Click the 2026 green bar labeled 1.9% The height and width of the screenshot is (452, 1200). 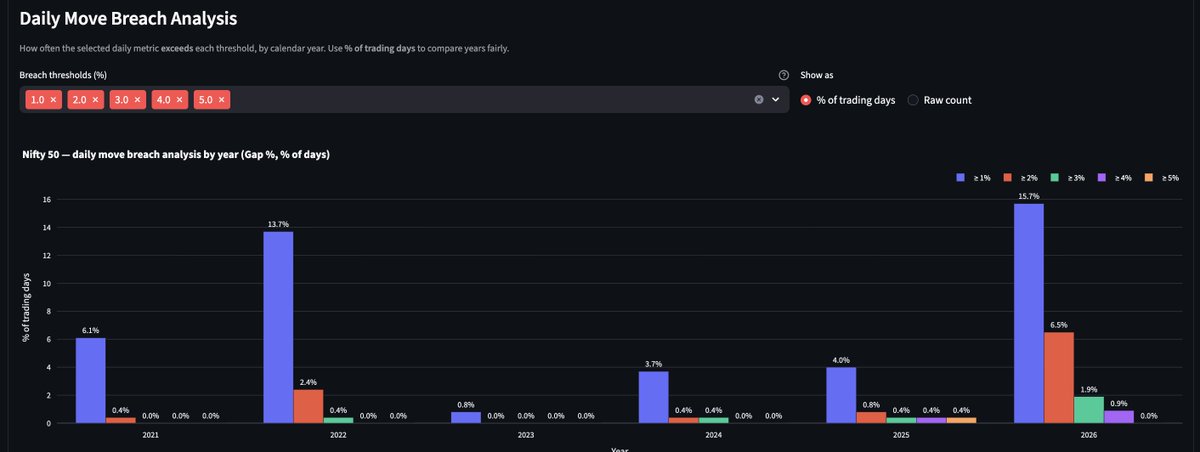pyautogui.click(x=1089, y=410)
